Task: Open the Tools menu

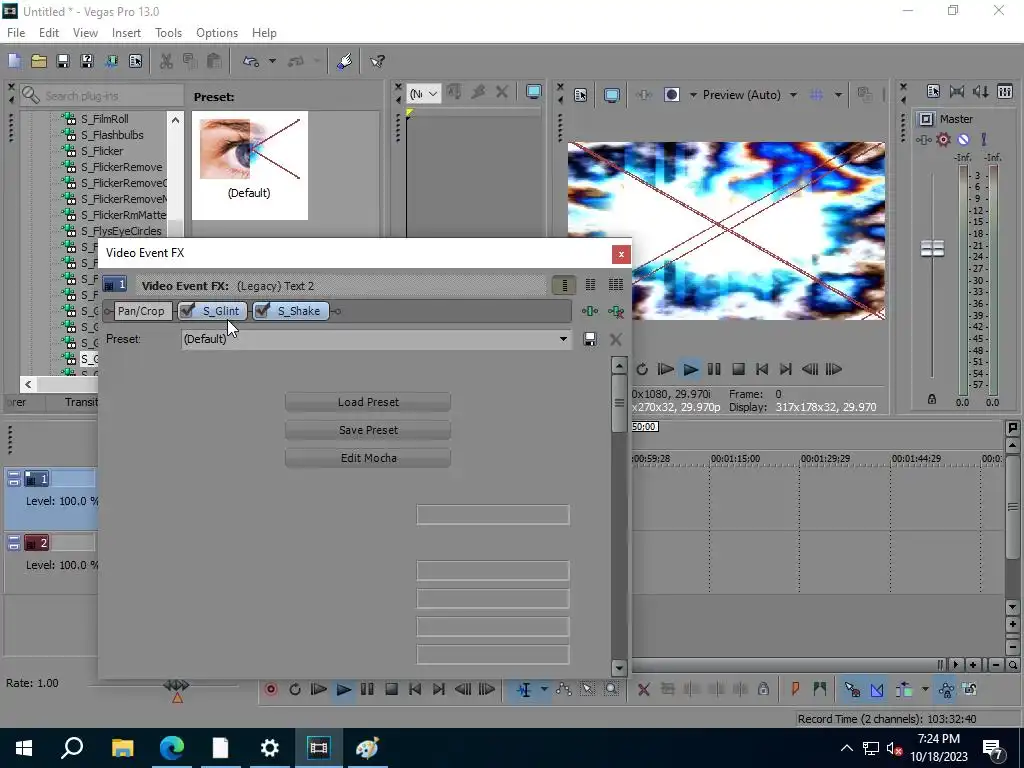Action: tap(168, 33)
